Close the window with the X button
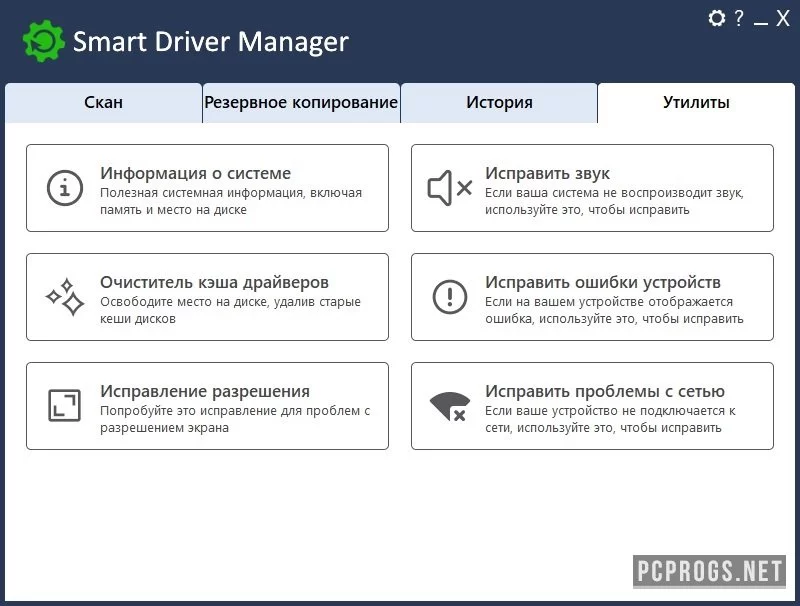Screen dimensions: 800x606 pyautogui.click(x=783, y=18)
